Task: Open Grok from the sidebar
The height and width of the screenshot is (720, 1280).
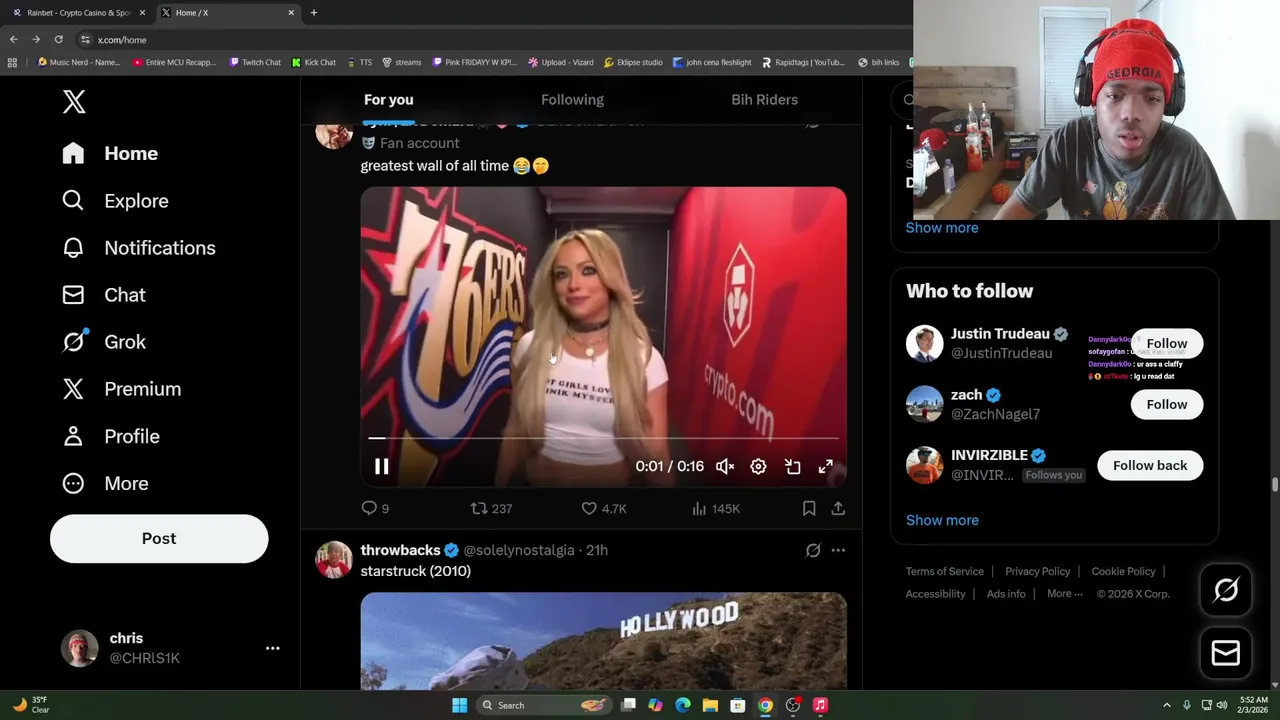Action: (x=104, y=342)
